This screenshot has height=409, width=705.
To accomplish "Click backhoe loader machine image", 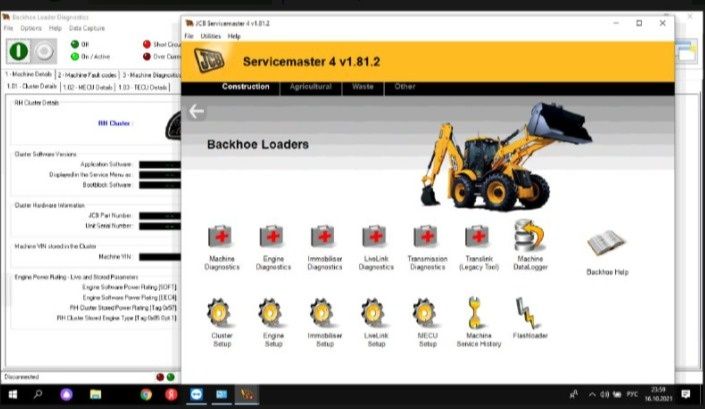I will pos(506,157).
